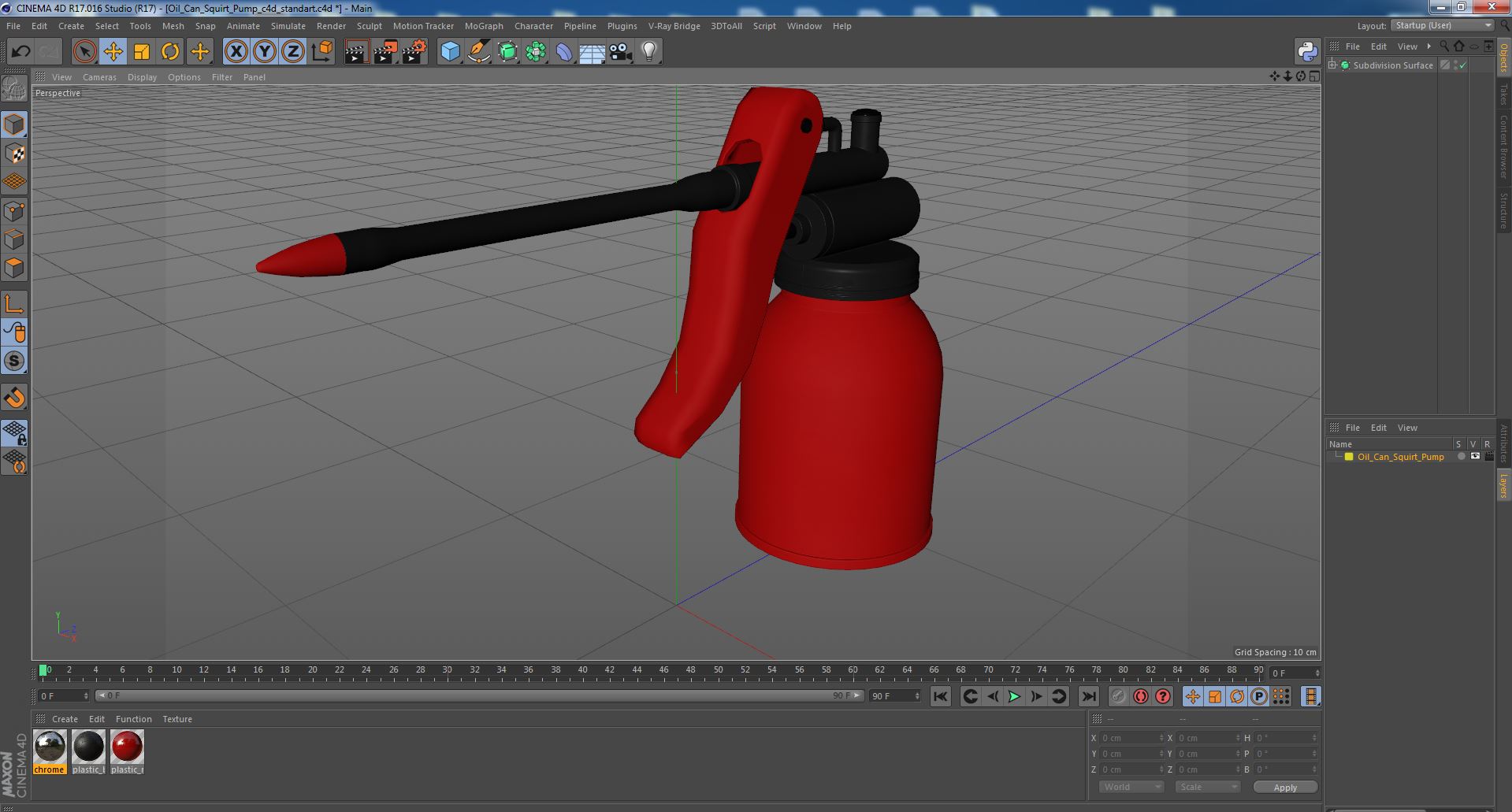Activate the Move tool
This screenshot has height=812, width=1512.
point(113,52)
